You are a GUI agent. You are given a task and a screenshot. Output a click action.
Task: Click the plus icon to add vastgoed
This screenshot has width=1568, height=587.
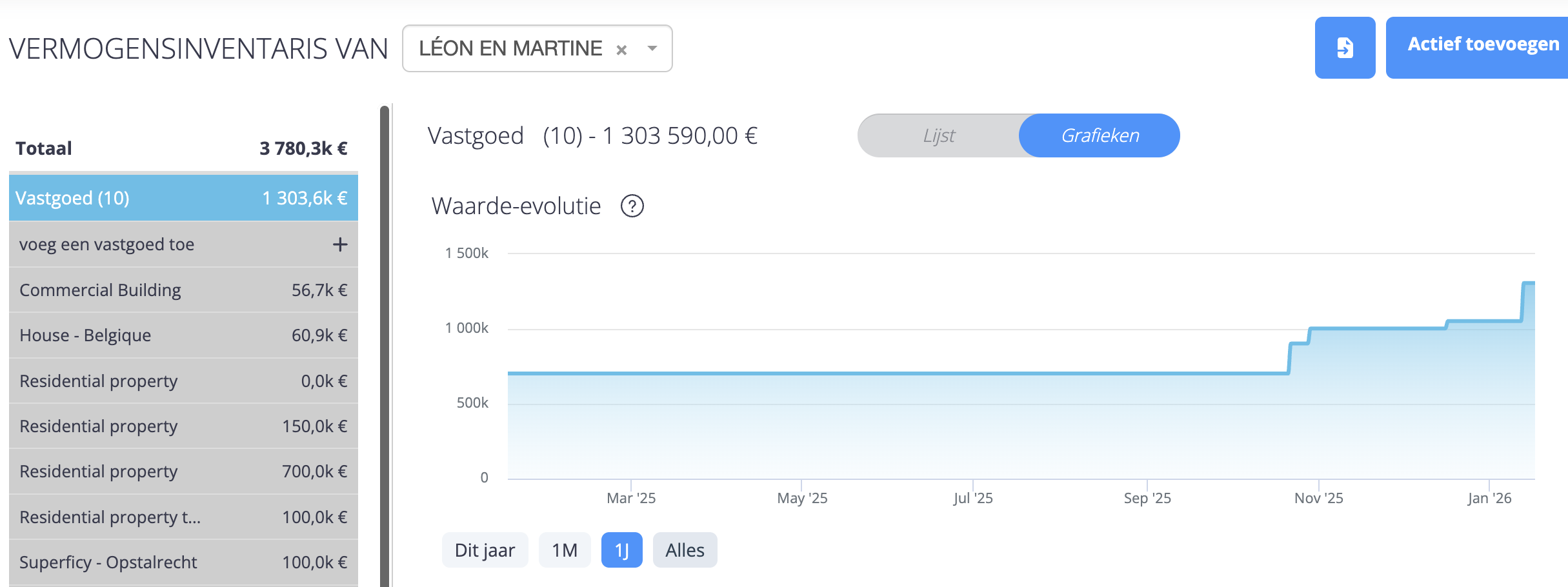339,244
